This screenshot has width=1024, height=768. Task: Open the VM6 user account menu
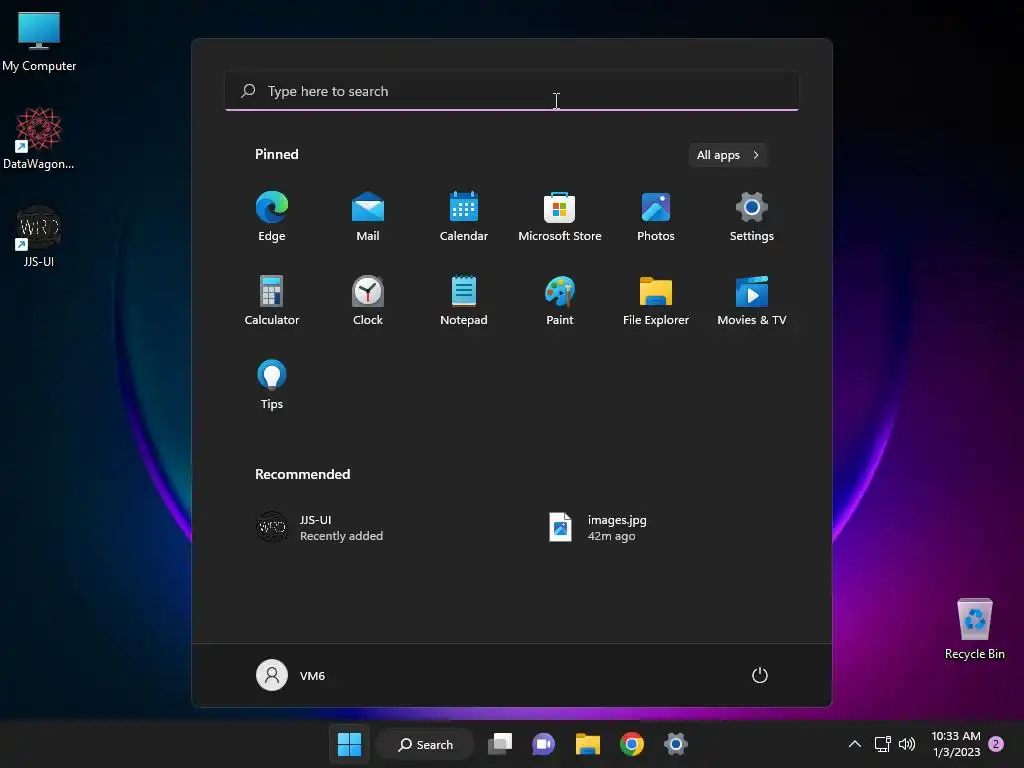pyautogui.click(x=291, y=675)
